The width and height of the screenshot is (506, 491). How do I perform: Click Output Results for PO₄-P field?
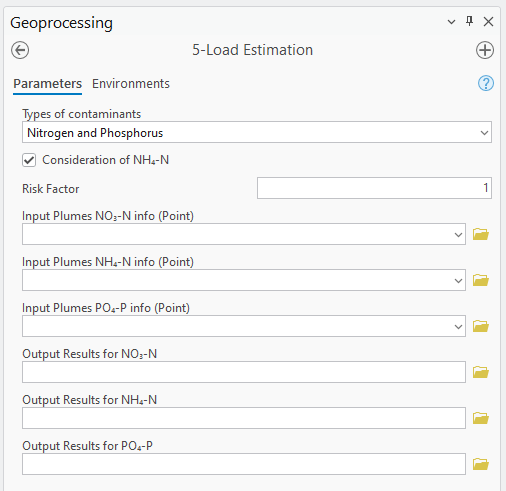(x=244, y=464)
